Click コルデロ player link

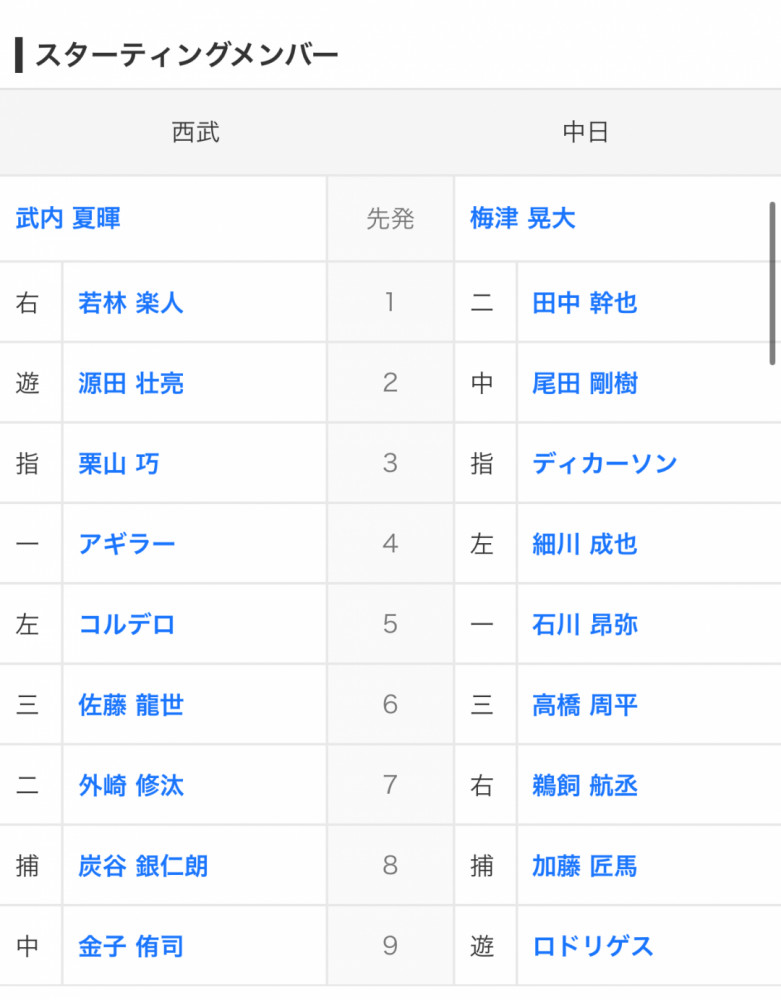pyautogui.click(x=127, y=625)
